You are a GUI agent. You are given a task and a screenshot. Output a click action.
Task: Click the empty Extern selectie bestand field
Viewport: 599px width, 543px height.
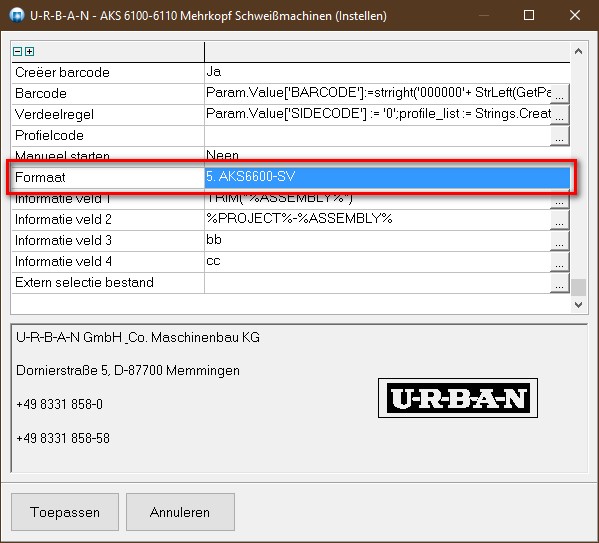(x=378, y=283)
